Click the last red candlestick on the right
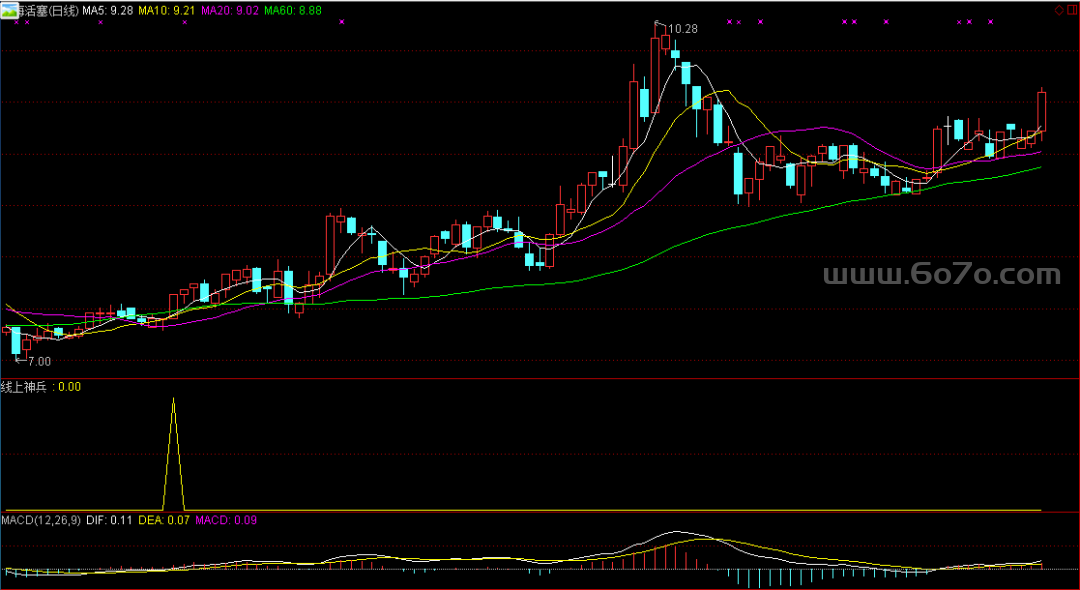Viewport: 1080px width, 590px height. [x=1041, y=110]
